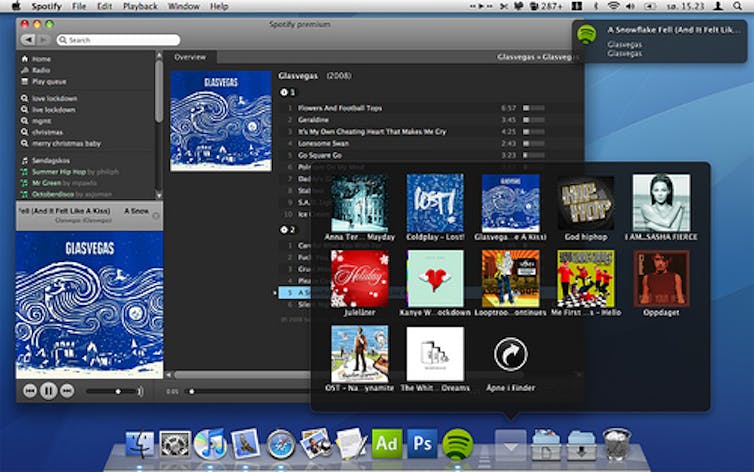Open 'God hiphop' stack item
Screen dimensions: 754x472
(586, 208)
